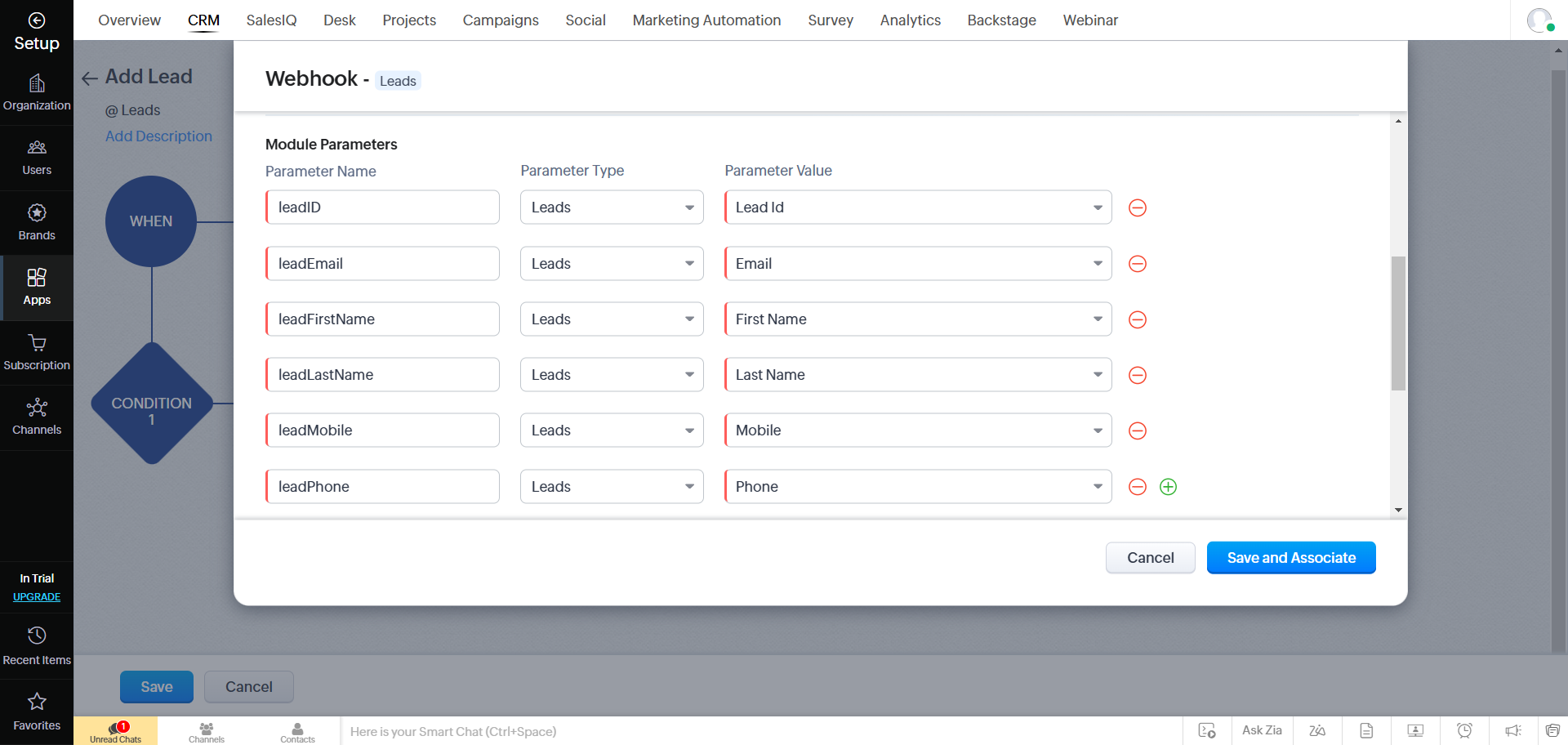Open the announcements megaphone icon
The height and width of the screenshot is (745, 1568).
pyautogui.click(x=1512, y=730)
